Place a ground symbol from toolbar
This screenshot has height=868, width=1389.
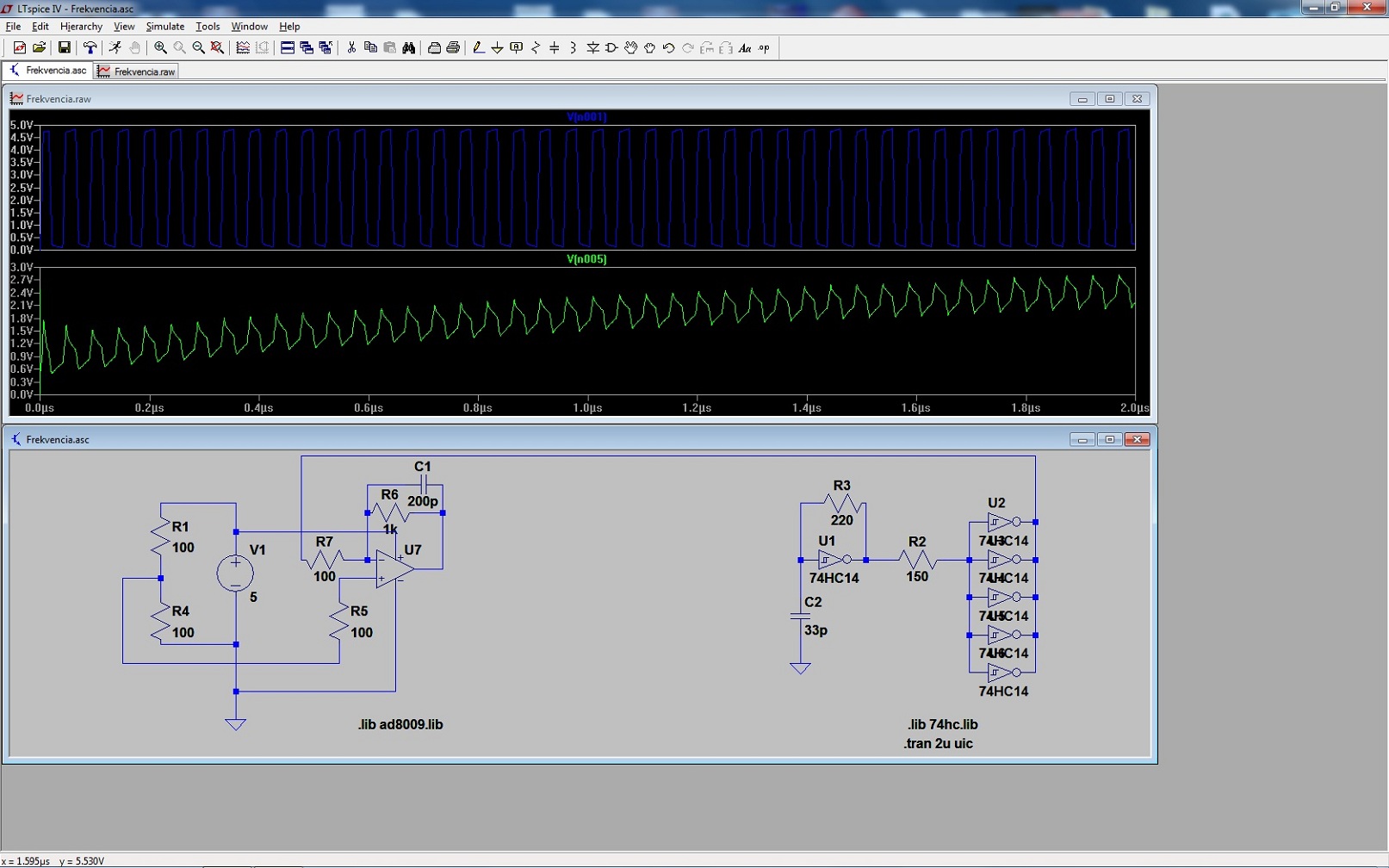(x=497, y=48)
